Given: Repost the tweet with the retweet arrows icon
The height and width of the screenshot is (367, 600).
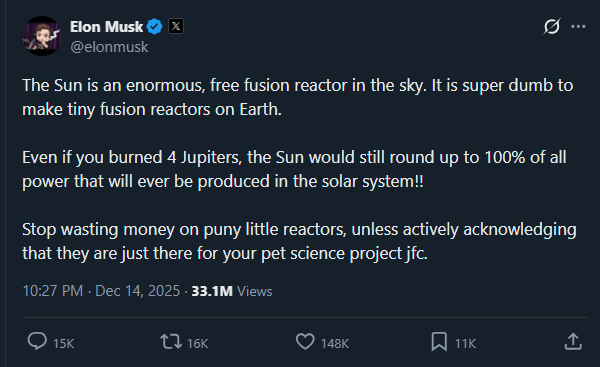Looking at the screenshot, I should click(x=171, y=341).
